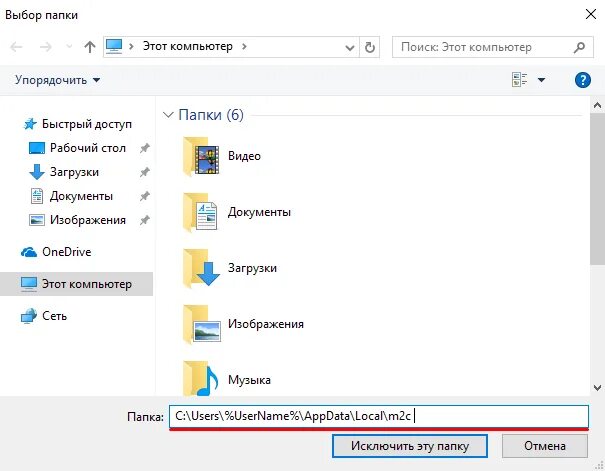The image size is (605, 471).
Task: Open address bar history dropdown
Action: [x=350, y=47]
